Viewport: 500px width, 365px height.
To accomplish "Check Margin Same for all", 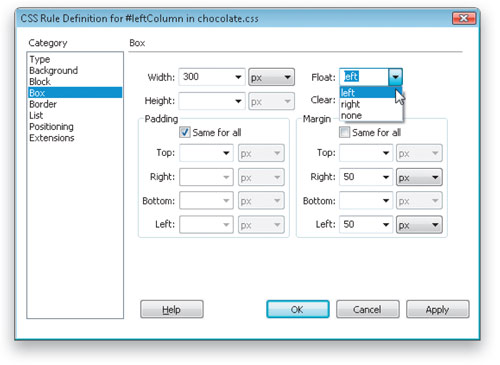I will tap(344, 132).
